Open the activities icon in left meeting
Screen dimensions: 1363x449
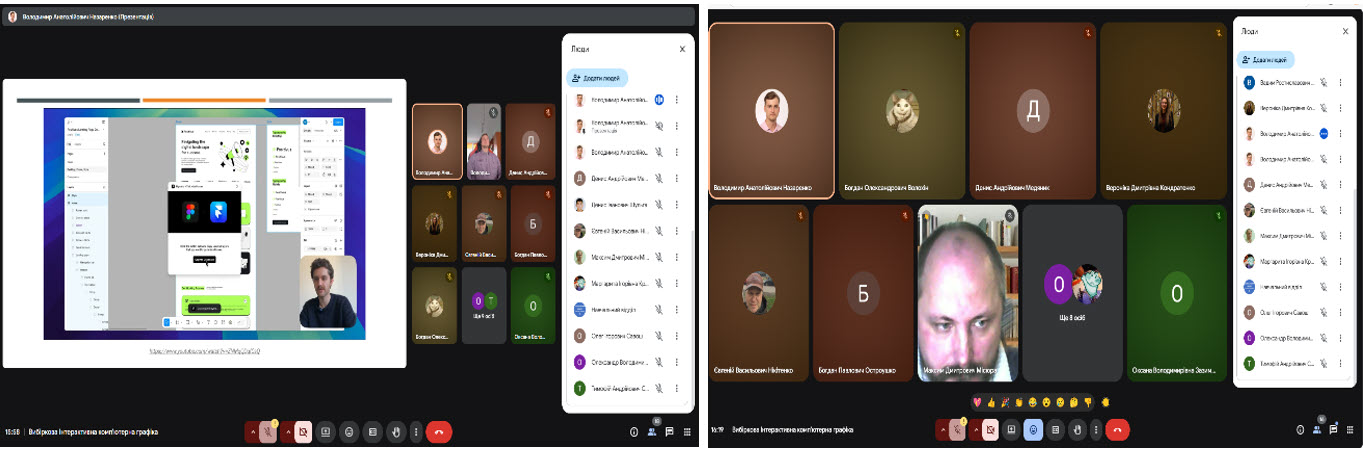pos(685,432)
